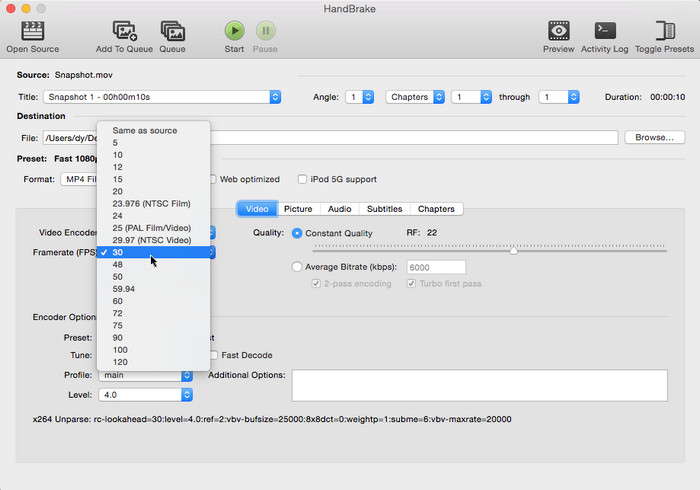Show the Queue window icon
The height and width of the screenshot is (490, 700).
(x=173, y=31)
